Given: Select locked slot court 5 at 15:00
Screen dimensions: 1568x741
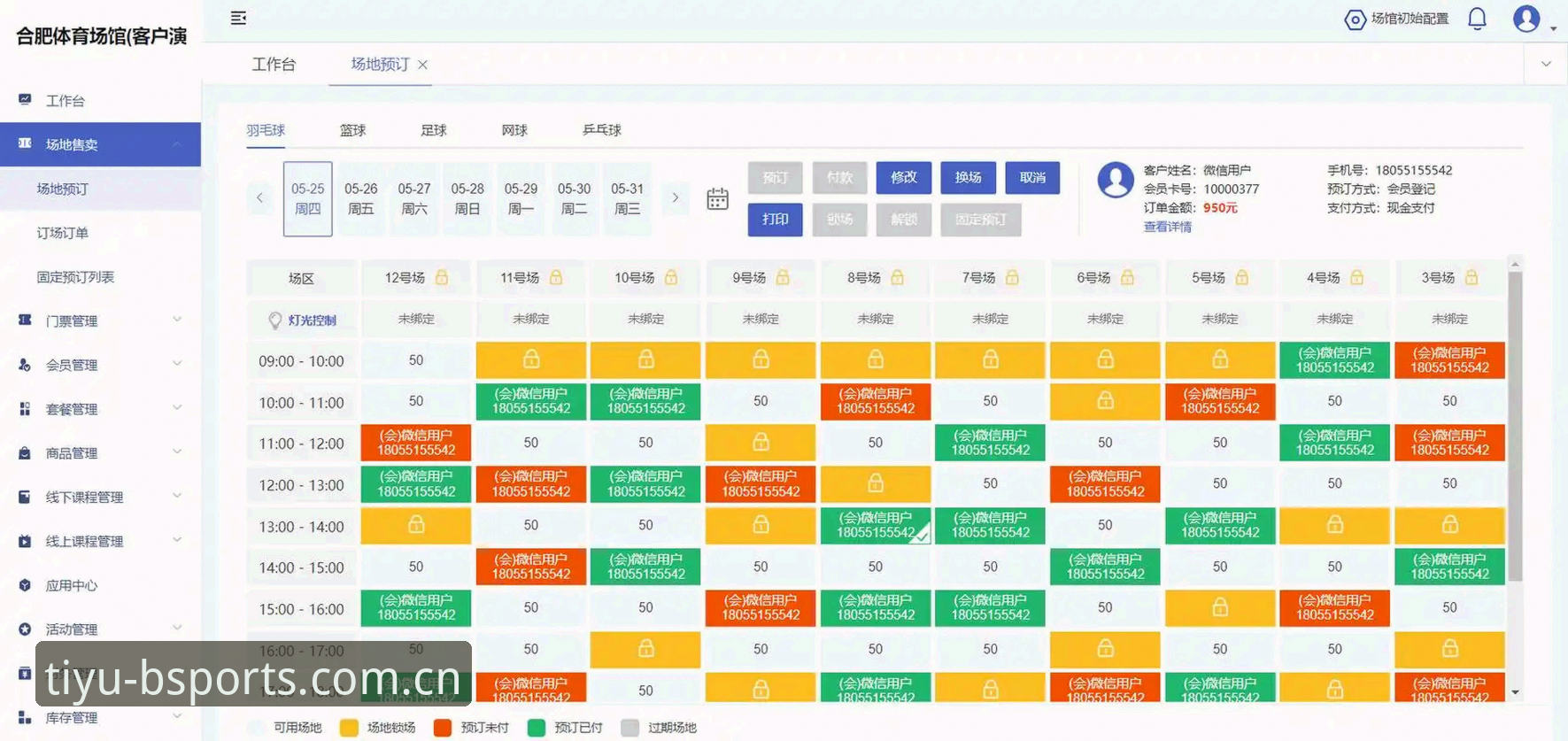Looking at the screenshot, I should [x=1220, y=607].
